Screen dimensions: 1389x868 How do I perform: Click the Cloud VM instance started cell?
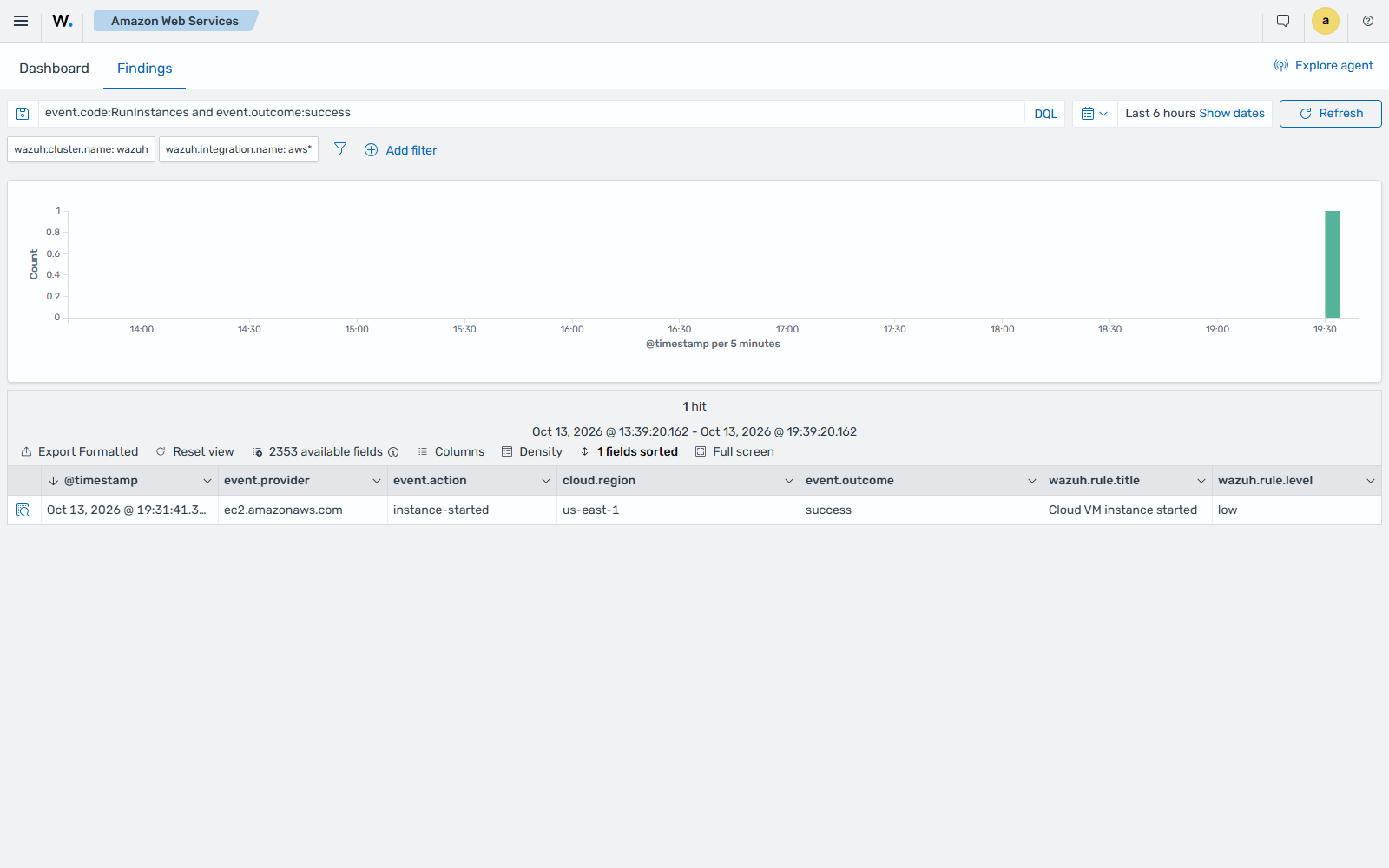coord(1128,510)
